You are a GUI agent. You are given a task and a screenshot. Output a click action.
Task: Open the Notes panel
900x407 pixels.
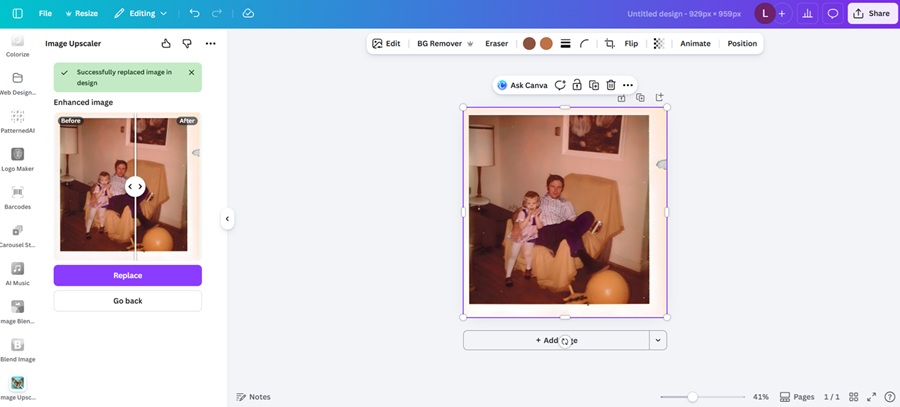coord(253,397)
